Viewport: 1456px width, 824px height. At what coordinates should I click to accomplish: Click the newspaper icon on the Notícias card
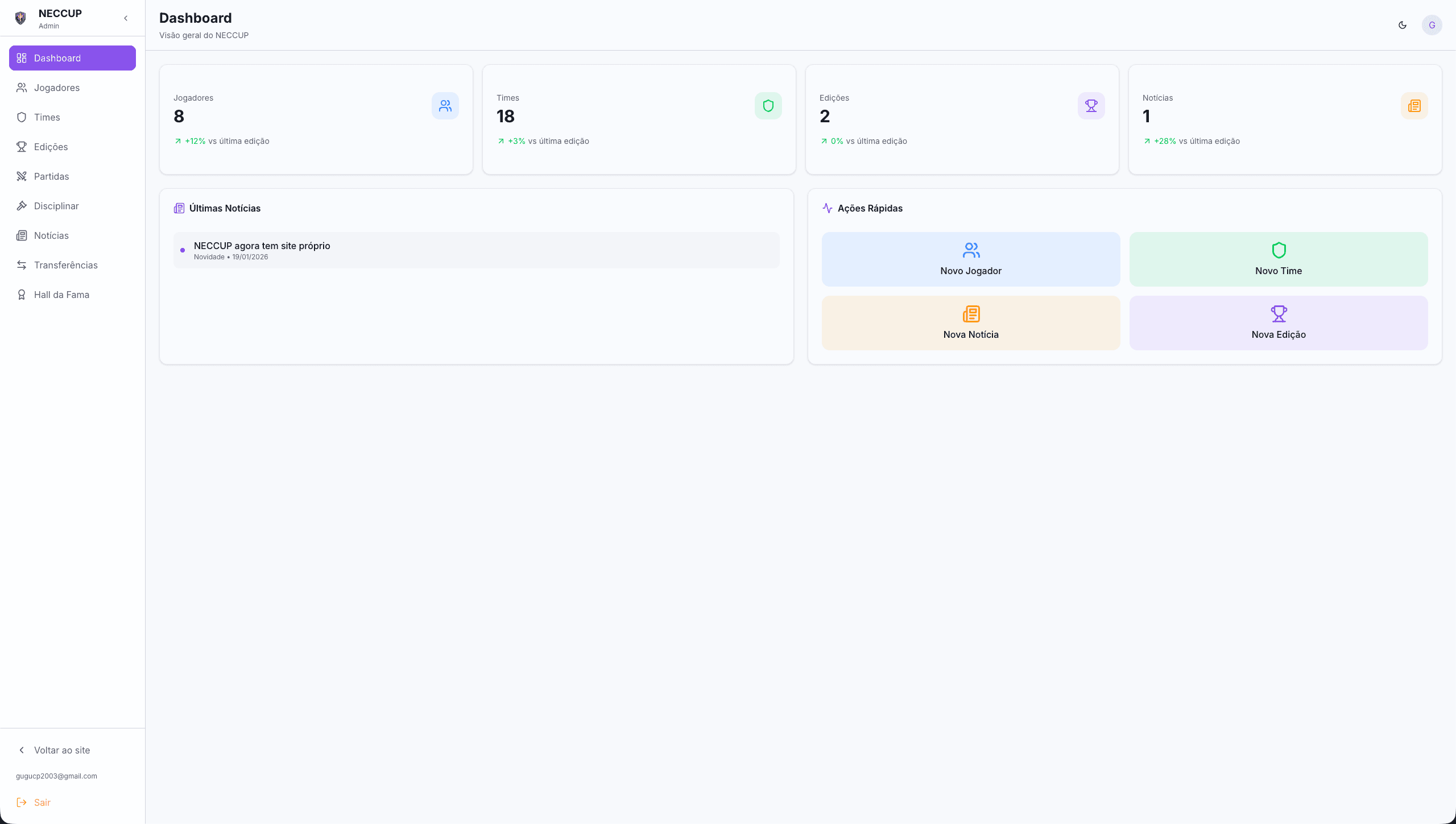click(x=1414, y=106)
